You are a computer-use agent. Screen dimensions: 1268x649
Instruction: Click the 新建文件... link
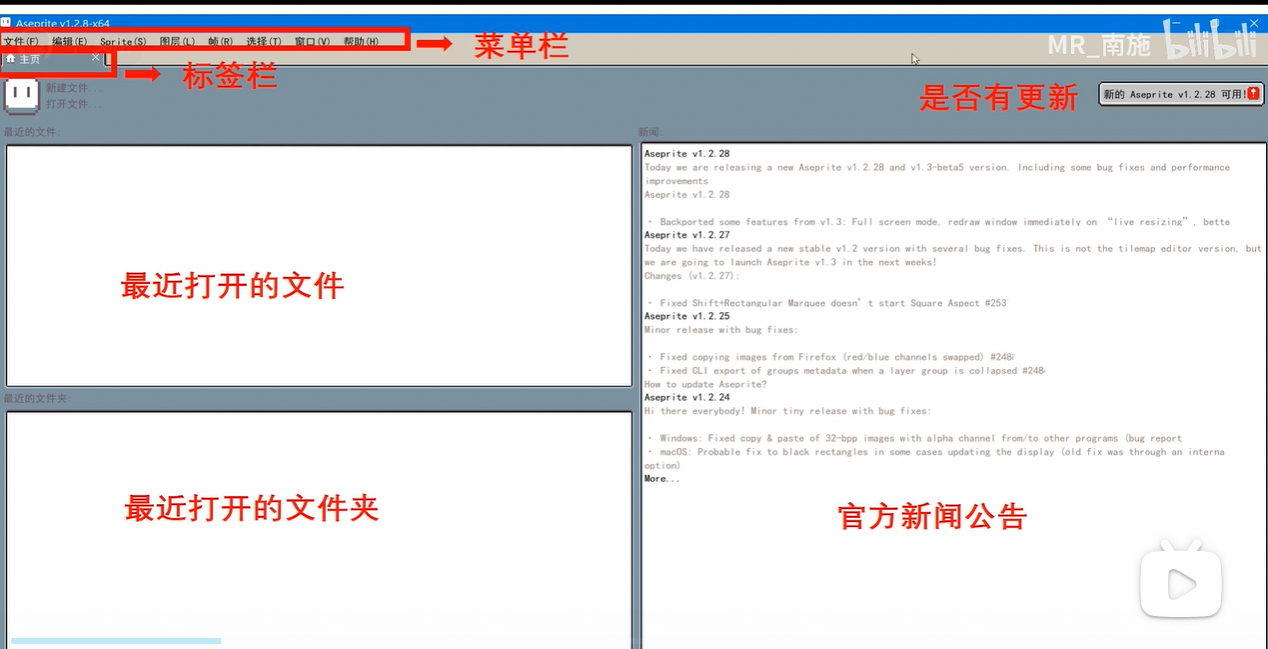(73, 89)
